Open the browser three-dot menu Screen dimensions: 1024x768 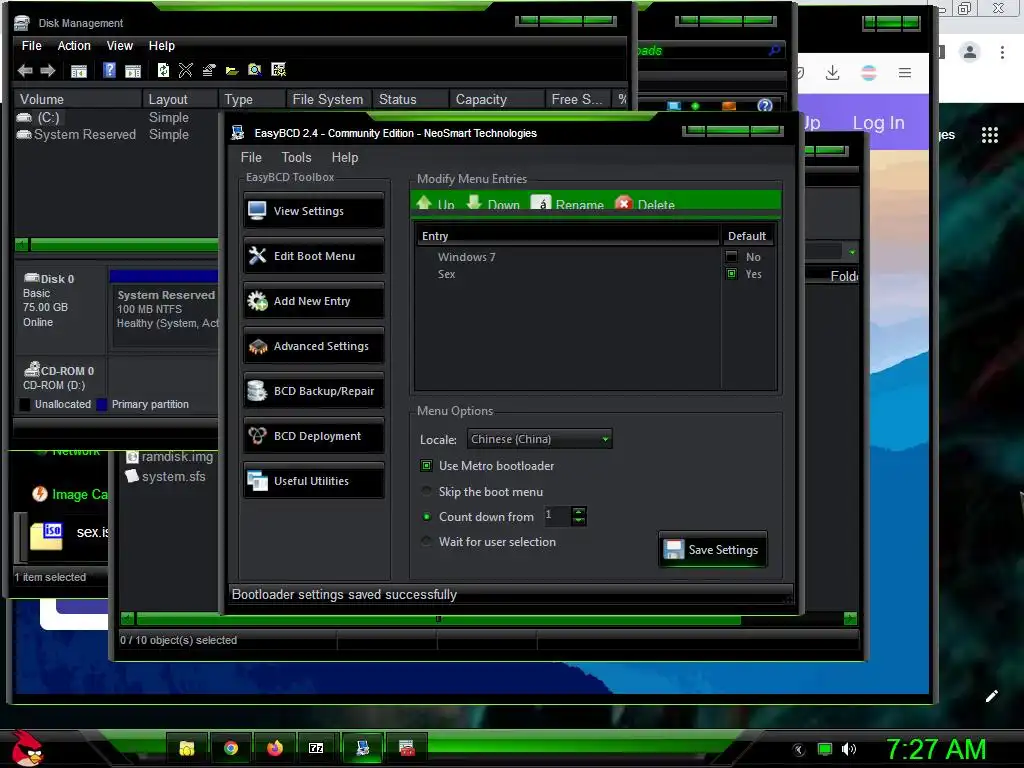coord(1002,52)
